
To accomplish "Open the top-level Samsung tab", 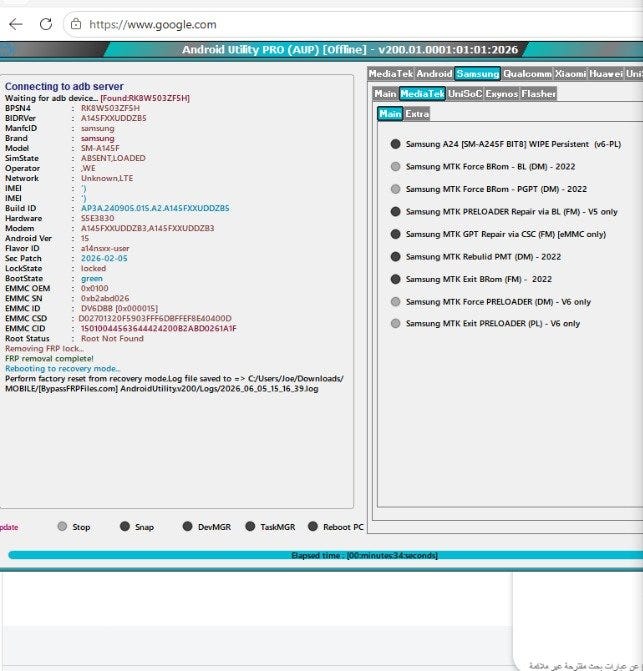I will tap(477, 74).
